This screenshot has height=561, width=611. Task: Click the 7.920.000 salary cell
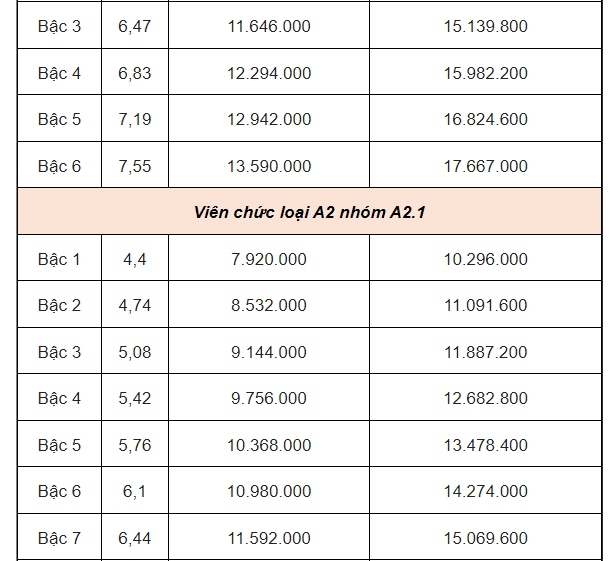[269, 259]
